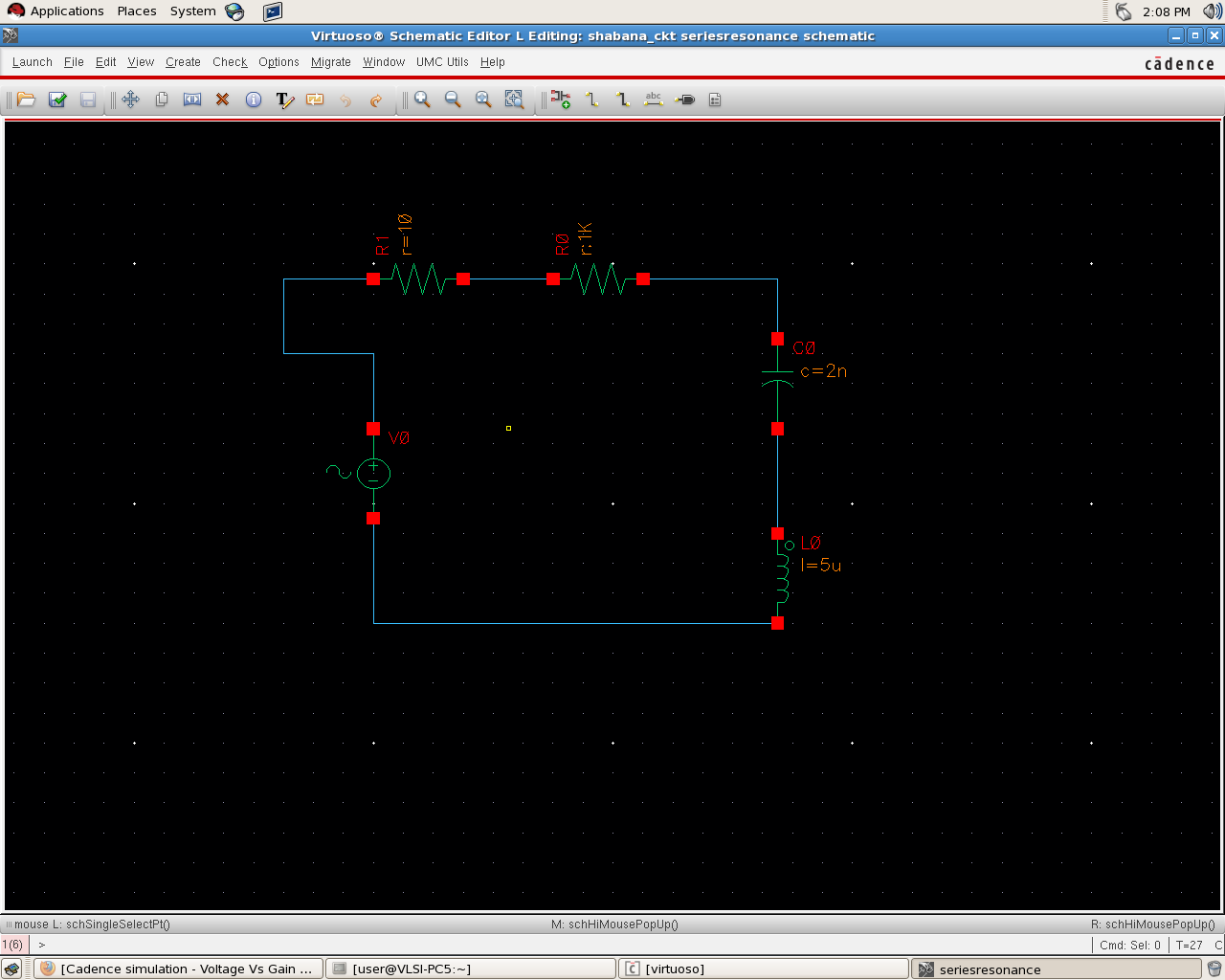Click the Zoom In magnifier icon

coord(422,100)
